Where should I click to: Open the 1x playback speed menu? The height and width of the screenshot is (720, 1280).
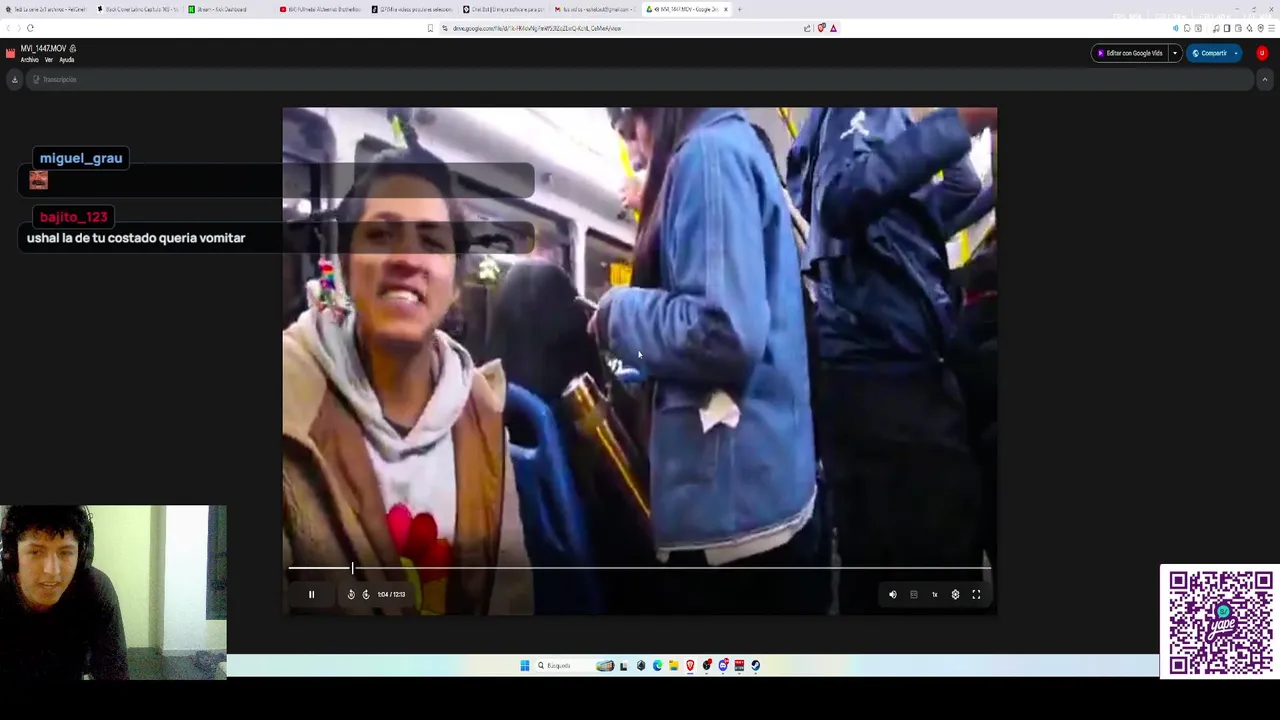click(x=935, y=594)
